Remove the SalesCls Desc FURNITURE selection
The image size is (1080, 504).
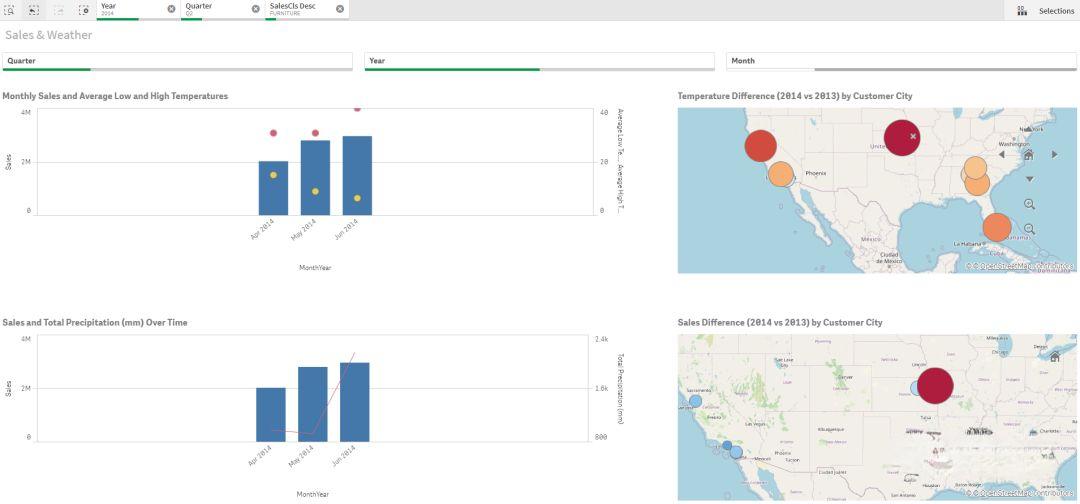(340, 9)
